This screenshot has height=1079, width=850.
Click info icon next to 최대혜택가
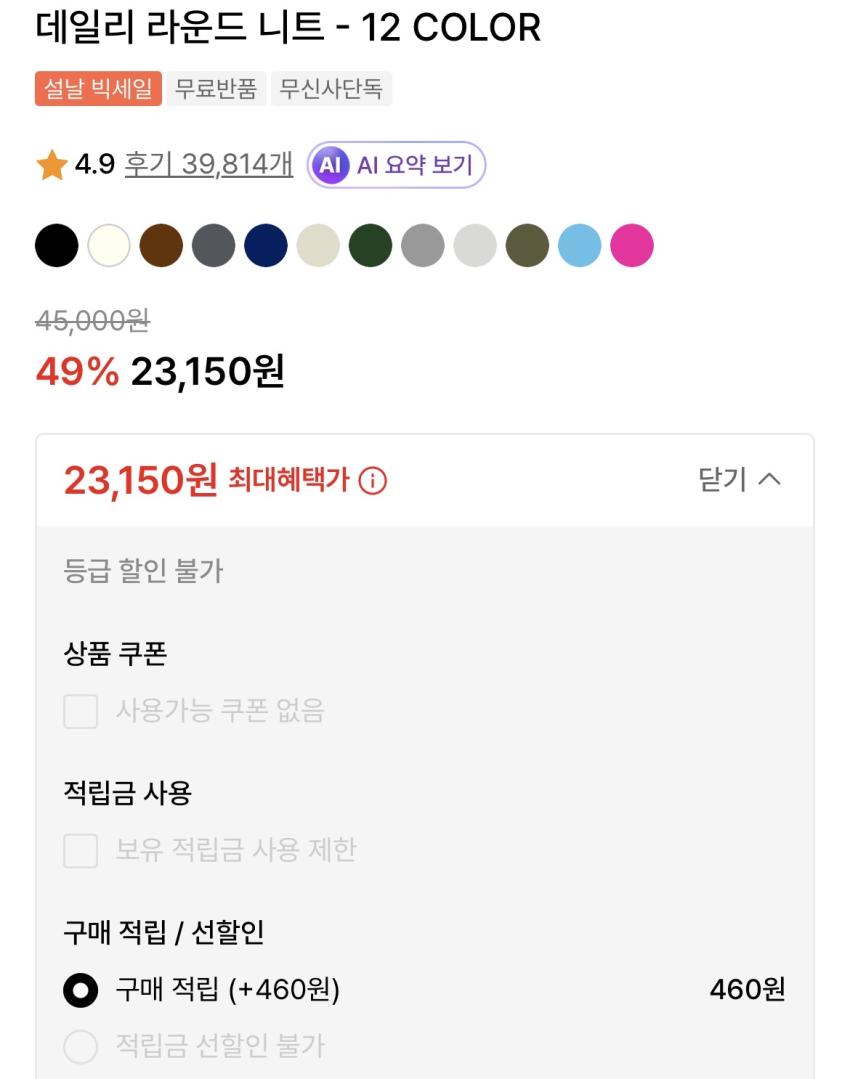click(372, 481)
